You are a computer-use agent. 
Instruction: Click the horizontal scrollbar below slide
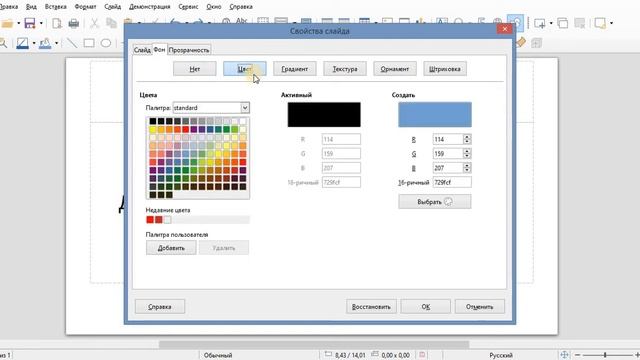coord(314,344)
